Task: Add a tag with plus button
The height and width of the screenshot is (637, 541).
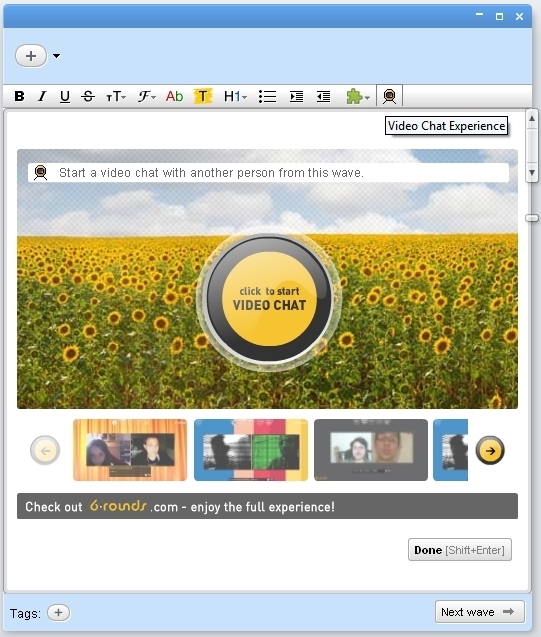Action: 58,613
